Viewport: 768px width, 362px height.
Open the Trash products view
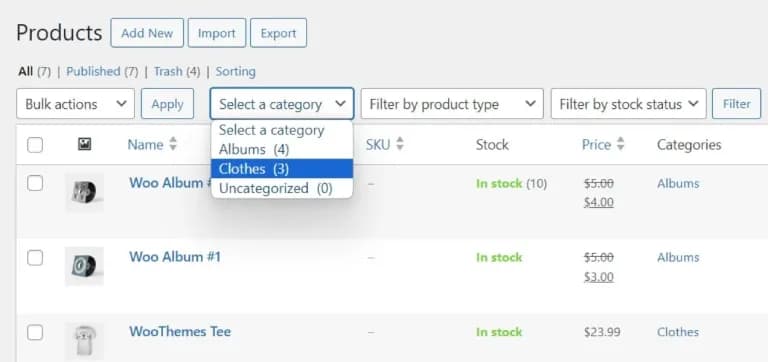pyautogui.click(x=168, y=72)
